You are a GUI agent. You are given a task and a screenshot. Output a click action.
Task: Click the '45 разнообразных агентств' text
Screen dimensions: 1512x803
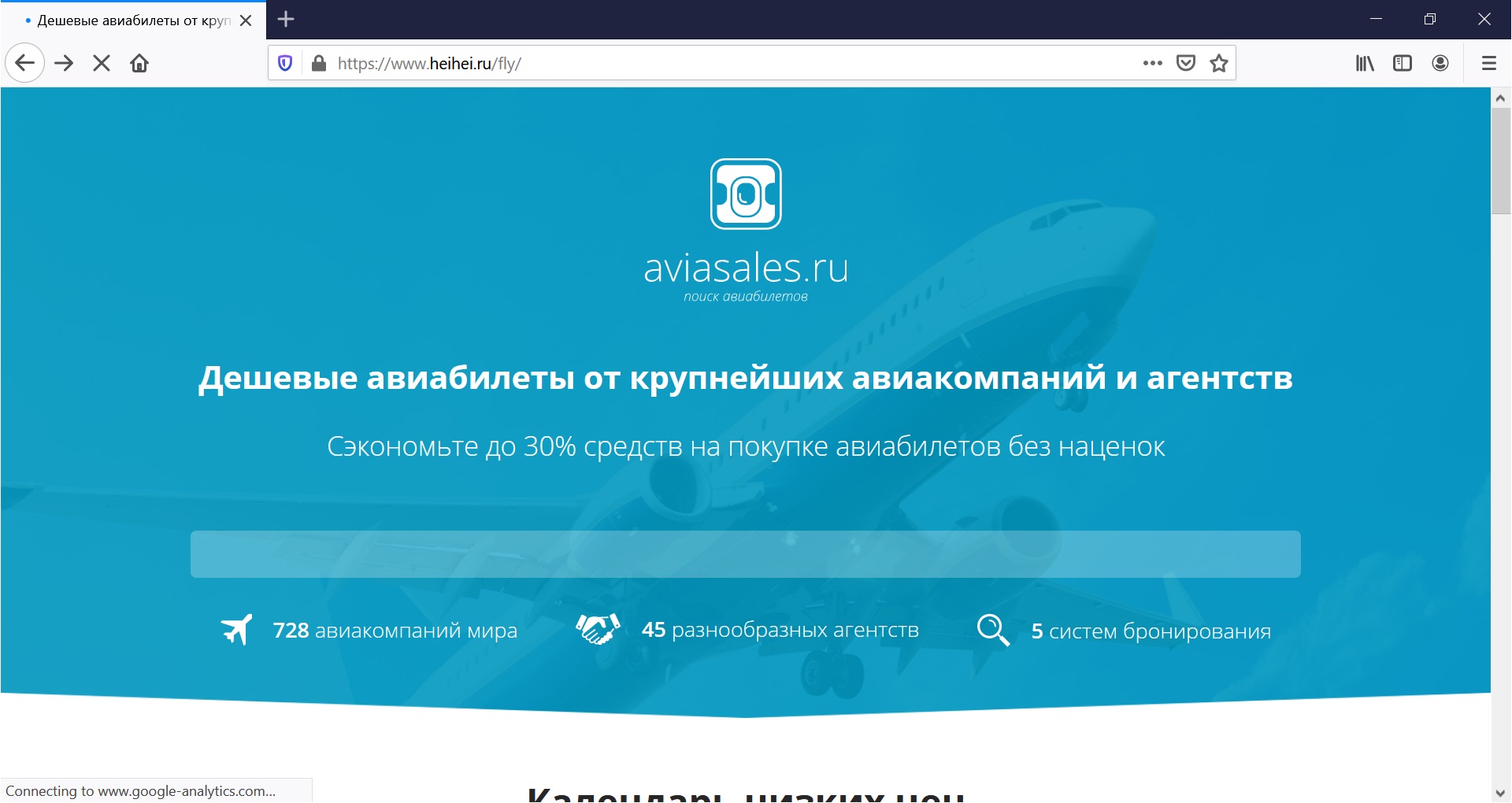[x=780, y=630]
